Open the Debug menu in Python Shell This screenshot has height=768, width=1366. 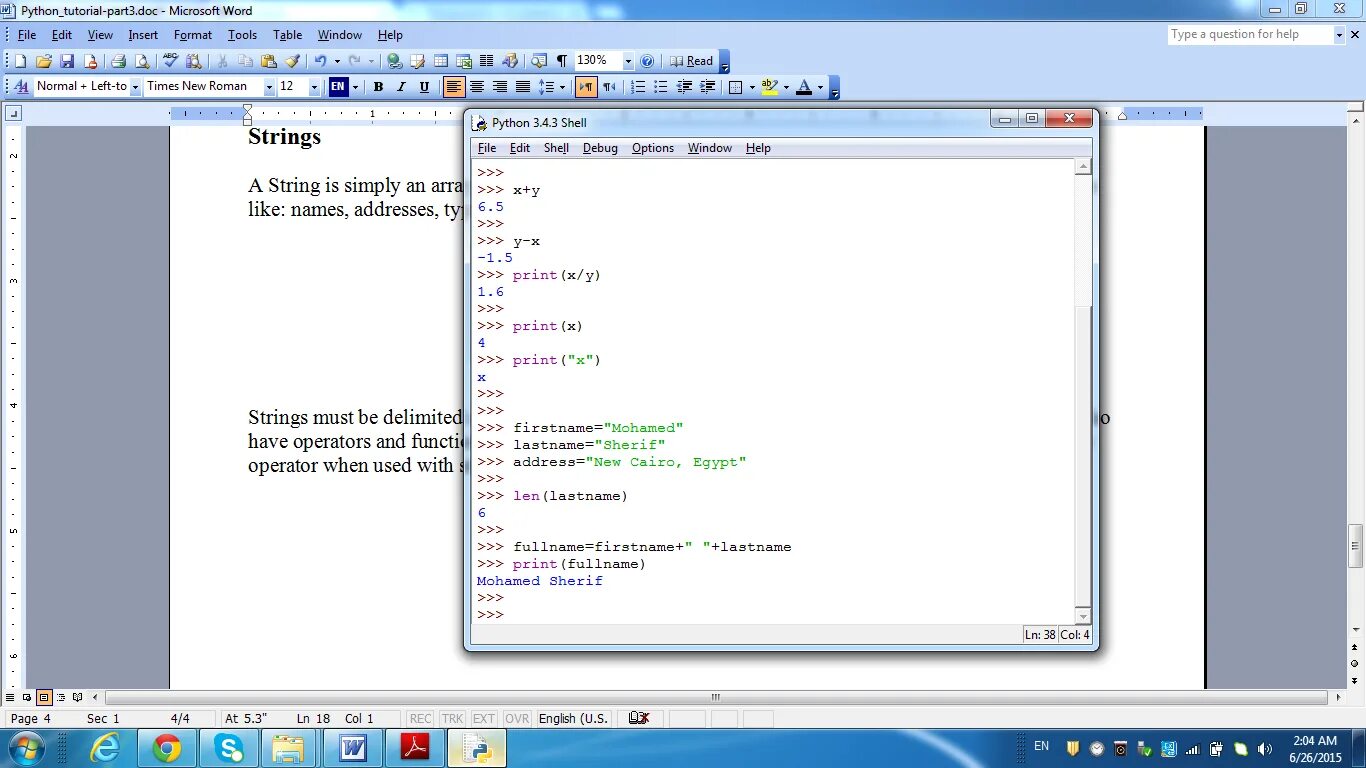600,148
